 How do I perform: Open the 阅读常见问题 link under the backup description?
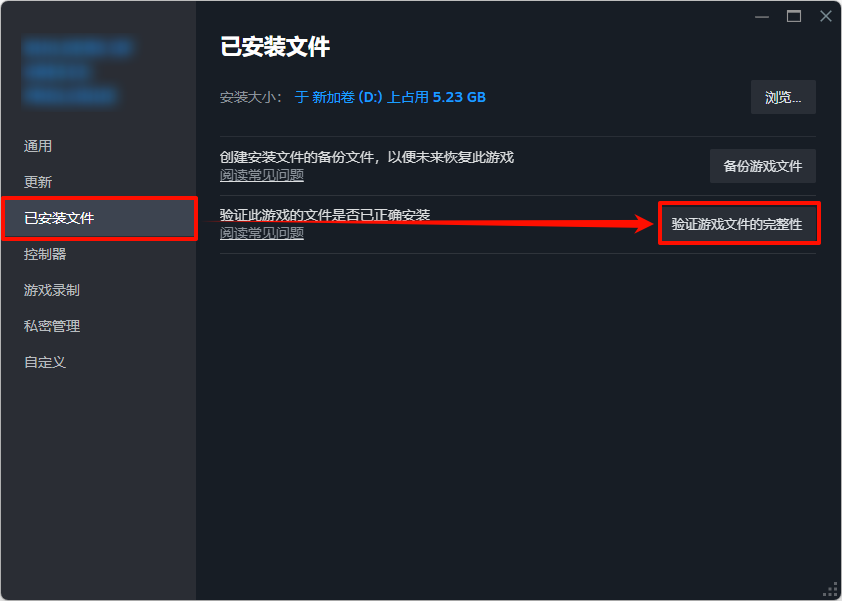262,175
